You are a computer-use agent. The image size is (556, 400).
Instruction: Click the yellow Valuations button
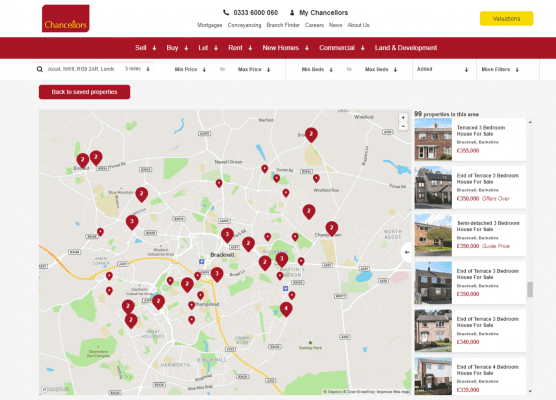(x=506, y=18)
